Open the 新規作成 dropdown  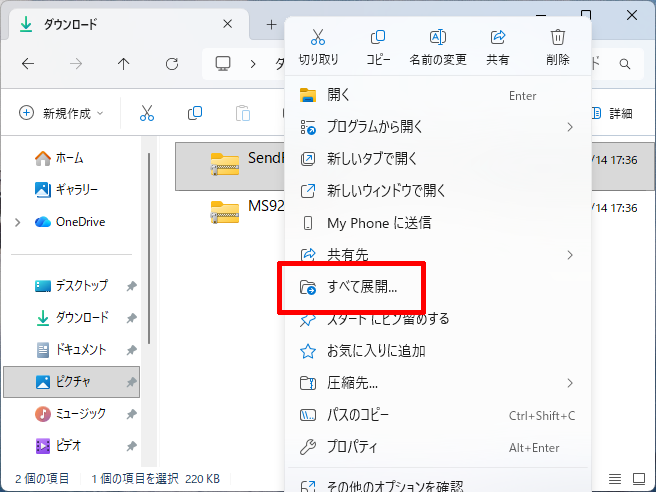[61, 113]
